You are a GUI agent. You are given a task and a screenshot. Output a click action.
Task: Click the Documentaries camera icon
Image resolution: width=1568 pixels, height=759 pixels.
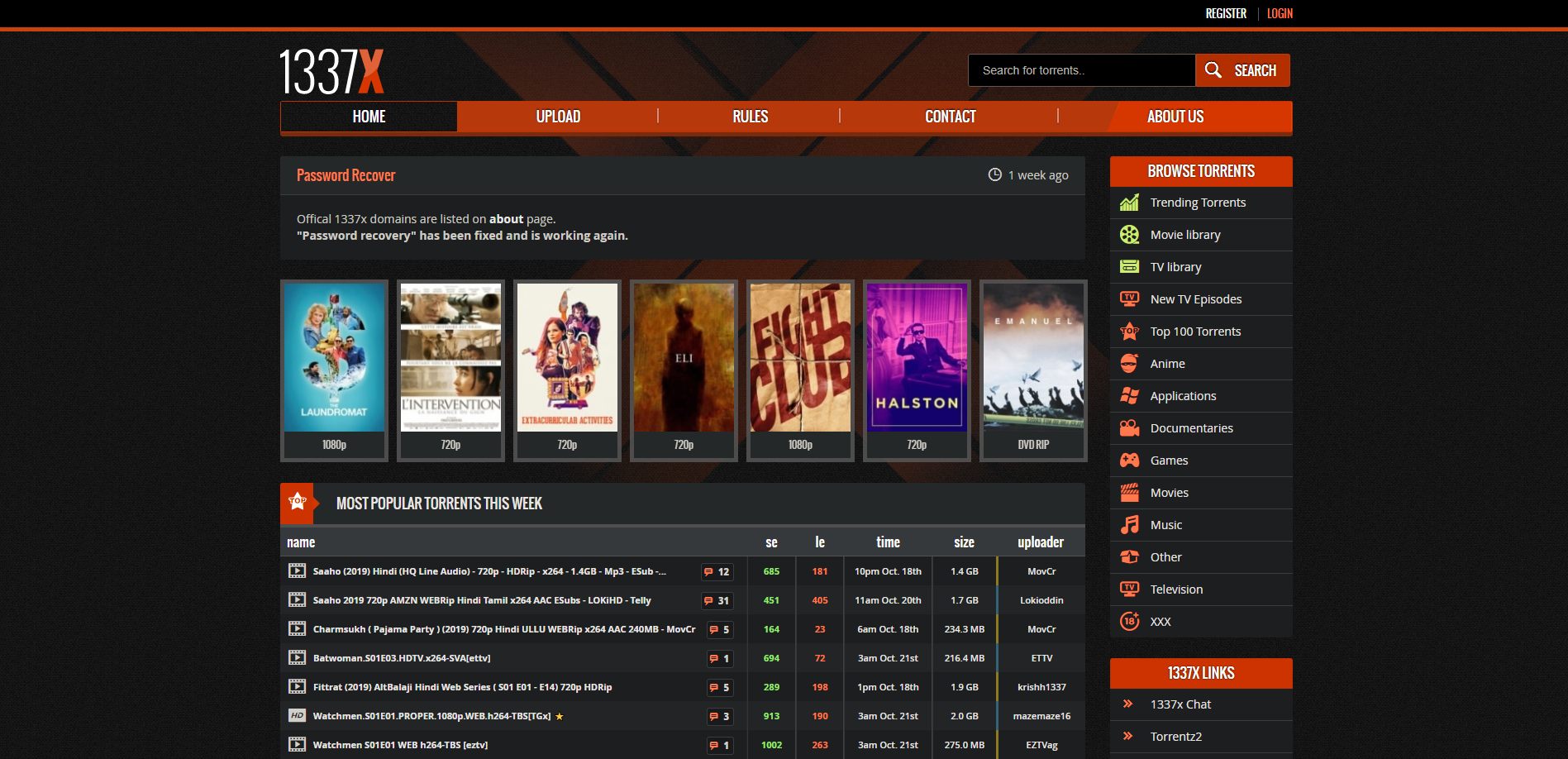[1129, 428]
